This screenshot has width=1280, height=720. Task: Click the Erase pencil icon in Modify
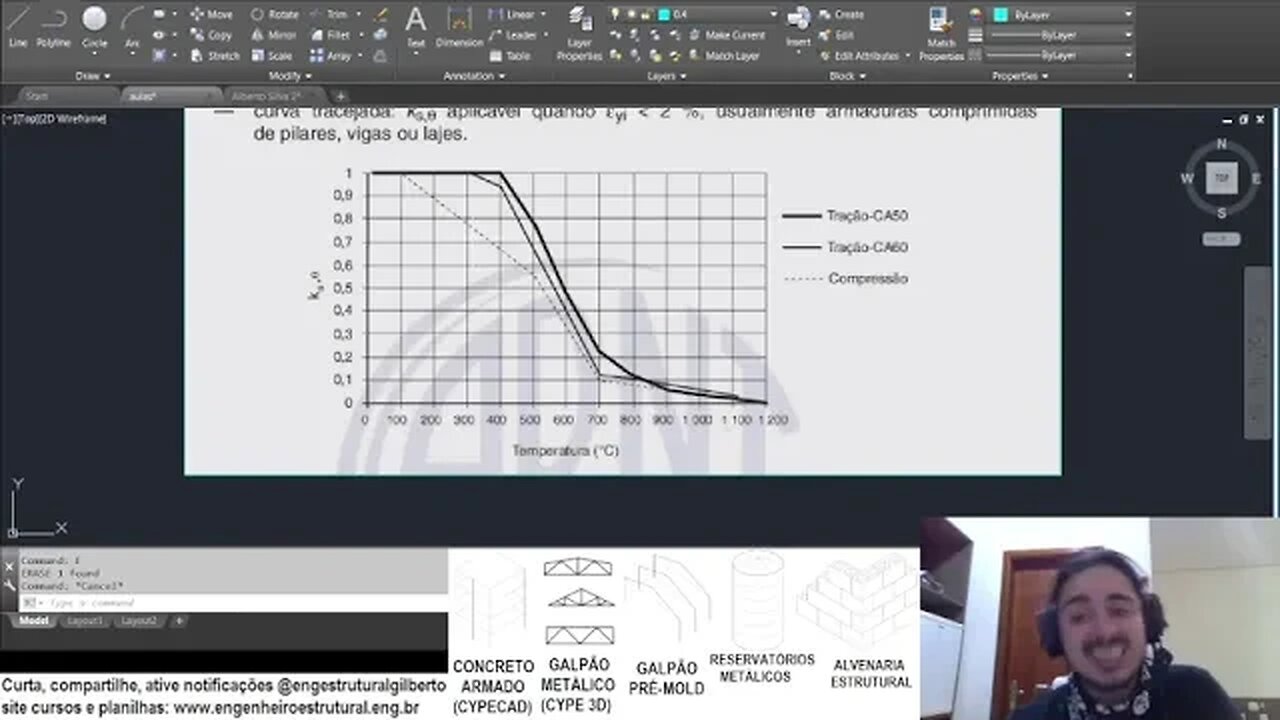coord(380,15)
